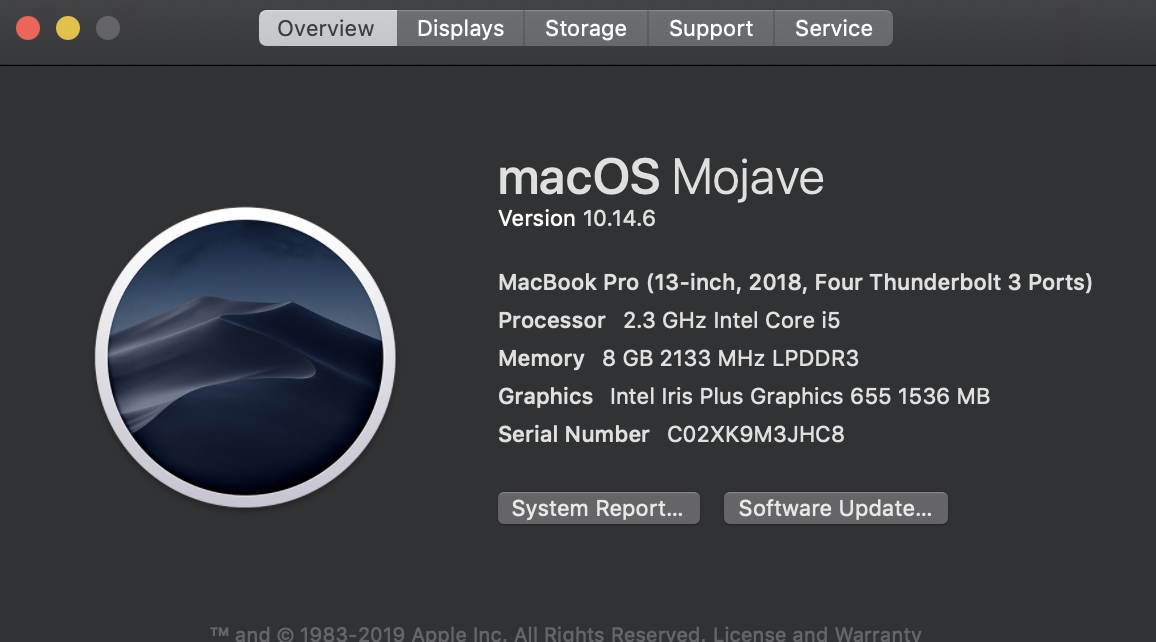Close the About This Mac window
Image resolution: width=1156 pixels, height=642 pixels.
click(x=28, y=28)
